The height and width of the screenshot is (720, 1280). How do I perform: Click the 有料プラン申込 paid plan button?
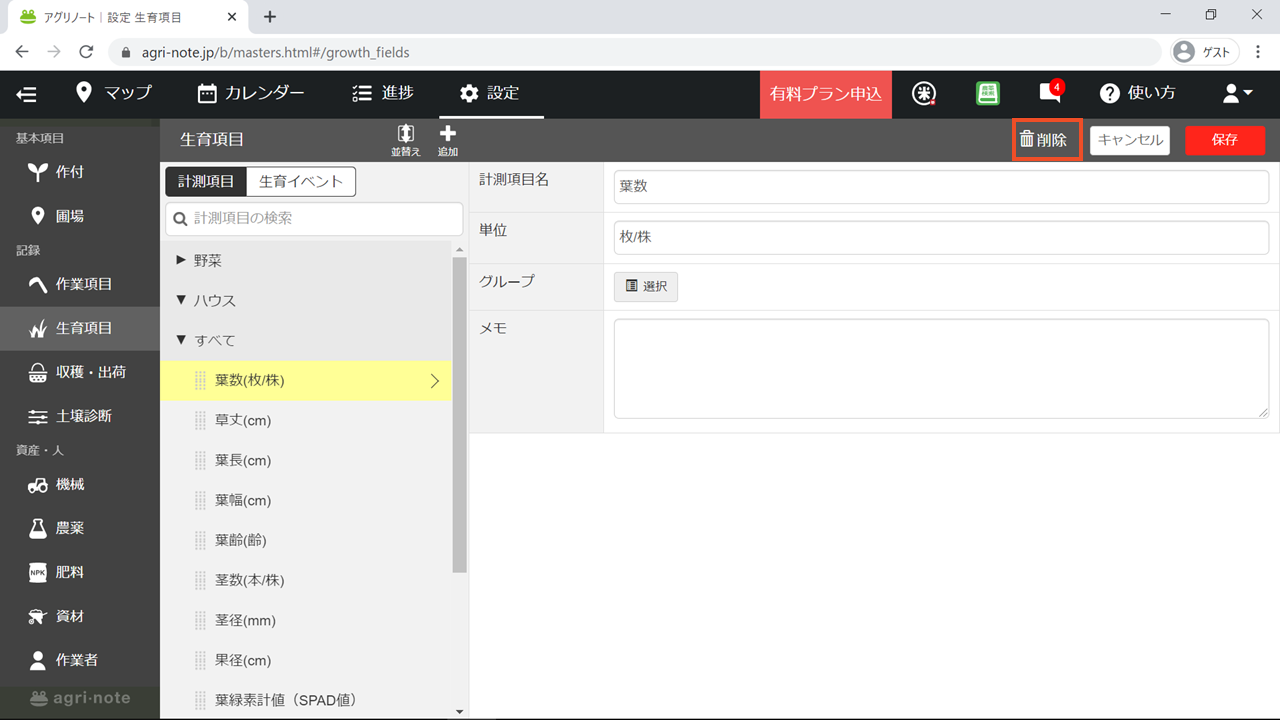click(826, 94)
